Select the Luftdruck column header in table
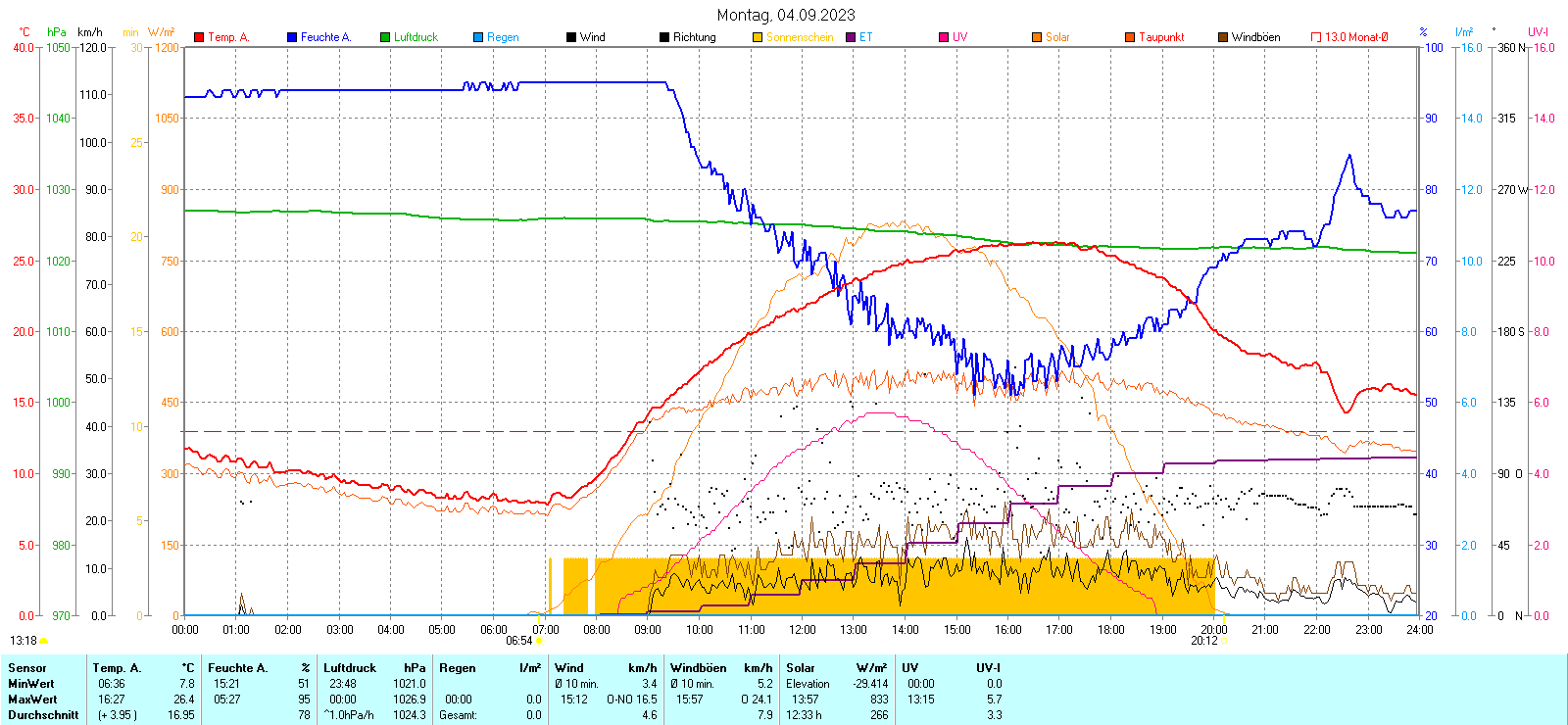The height and width of the screenshot is (725, 1568). [350, 668]
